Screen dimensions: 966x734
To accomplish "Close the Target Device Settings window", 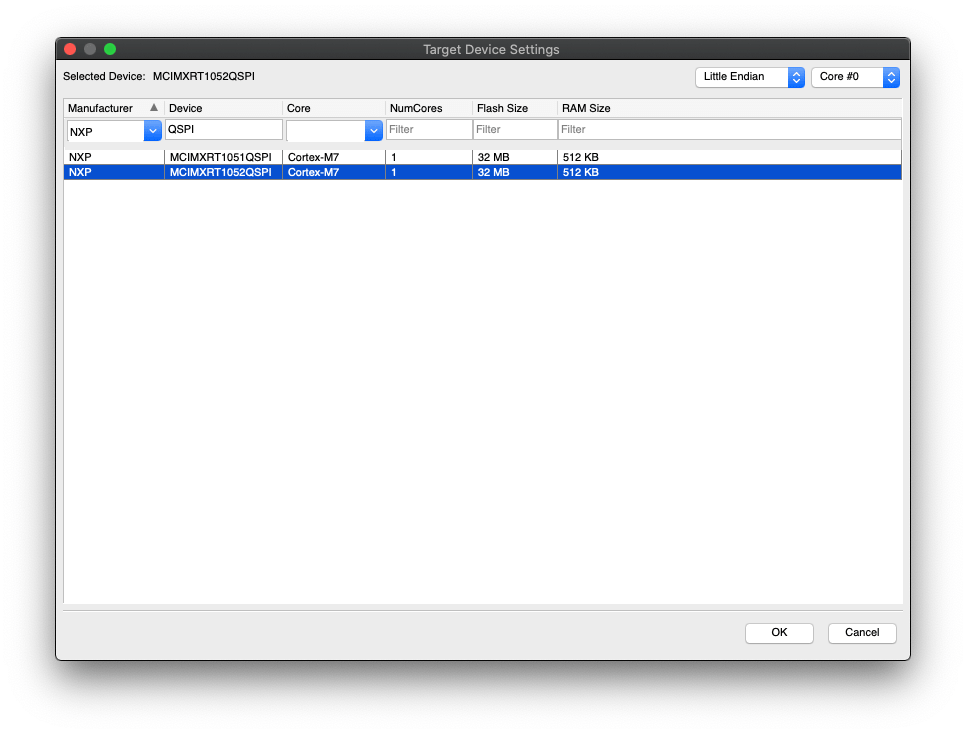I will (70, 49).
